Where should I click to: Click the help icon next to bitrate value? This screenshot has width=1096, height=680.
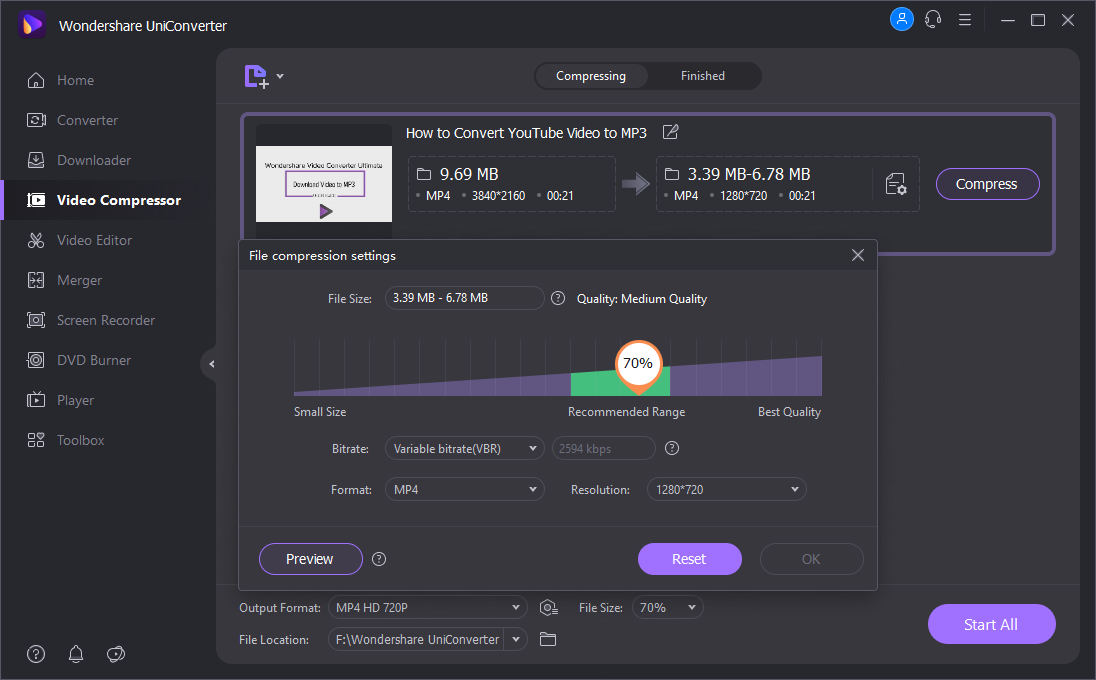point(672,449)
